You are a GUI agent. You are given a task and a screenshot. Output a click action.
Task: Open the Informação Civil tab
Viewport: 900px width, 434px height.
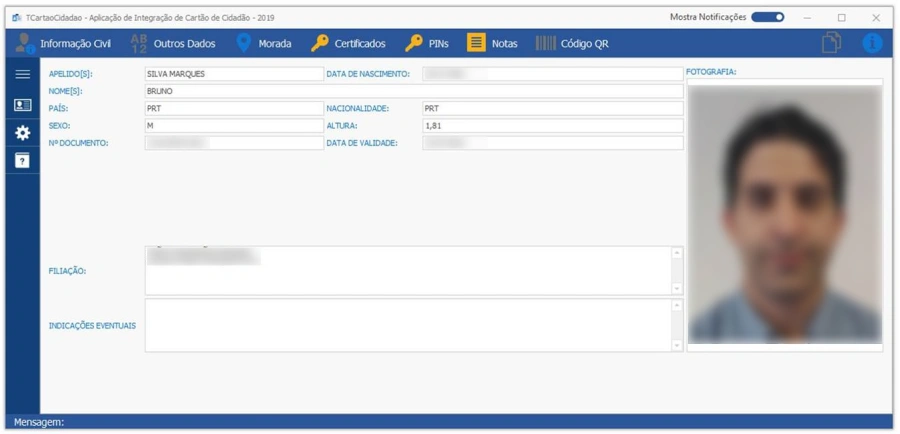(64, 44)
